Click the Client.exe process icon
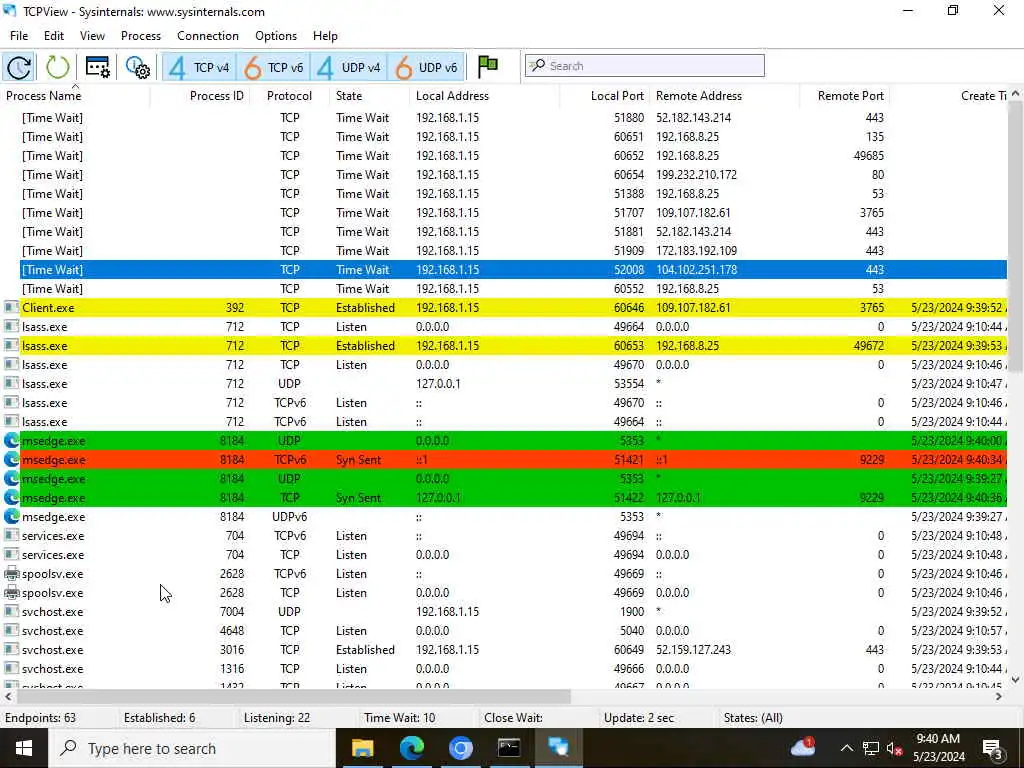Viewport: 1024px width, 768px height. pos(11,308)
